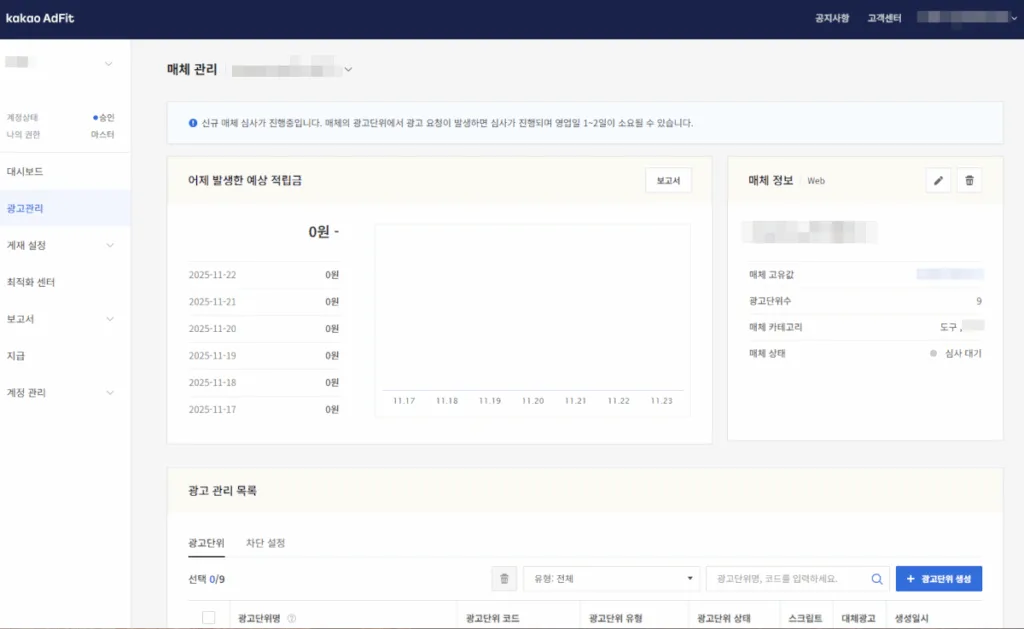Viewport: 1024px width, 629px height.
Task: Open the 유형: 전체 filter dropdown
Action: [x=611, y=578]
